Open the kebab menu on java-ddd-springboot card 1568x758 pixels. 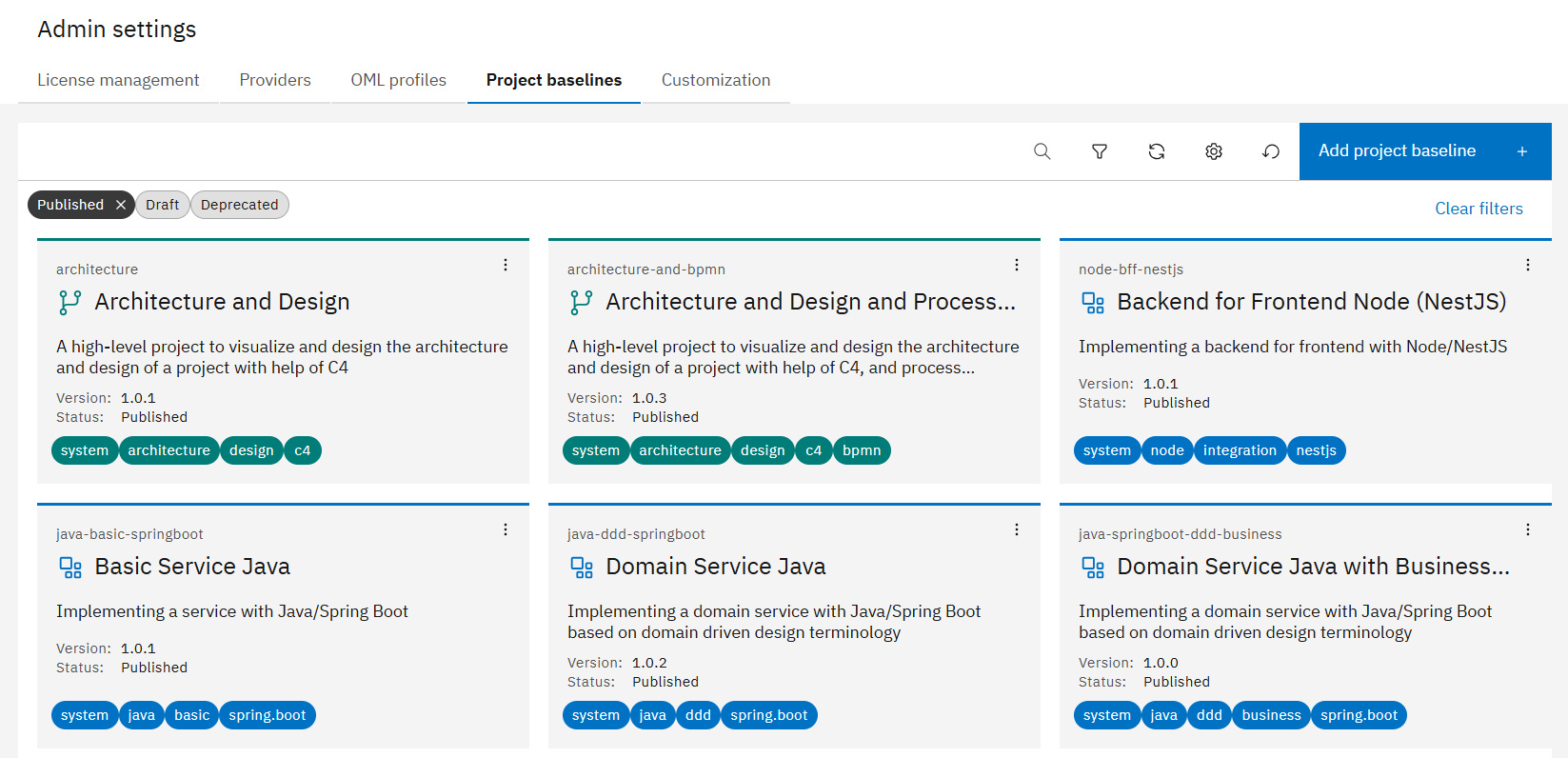click(x=1017, y=529)
